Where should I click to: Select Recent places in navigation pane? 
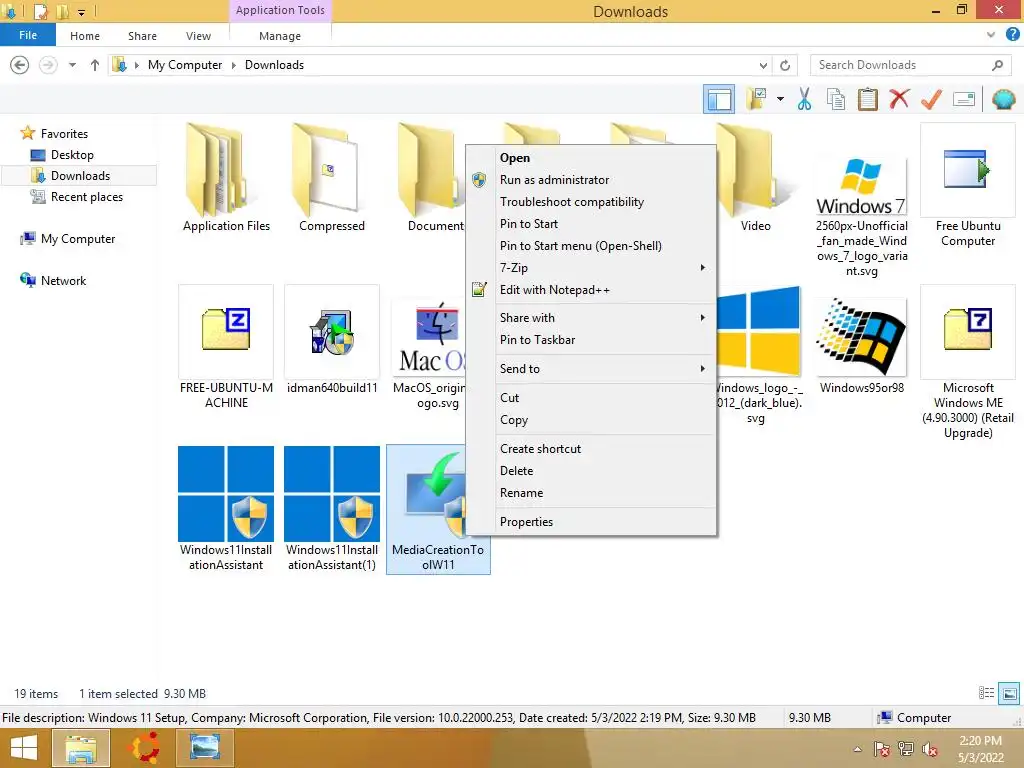(86, 197)
